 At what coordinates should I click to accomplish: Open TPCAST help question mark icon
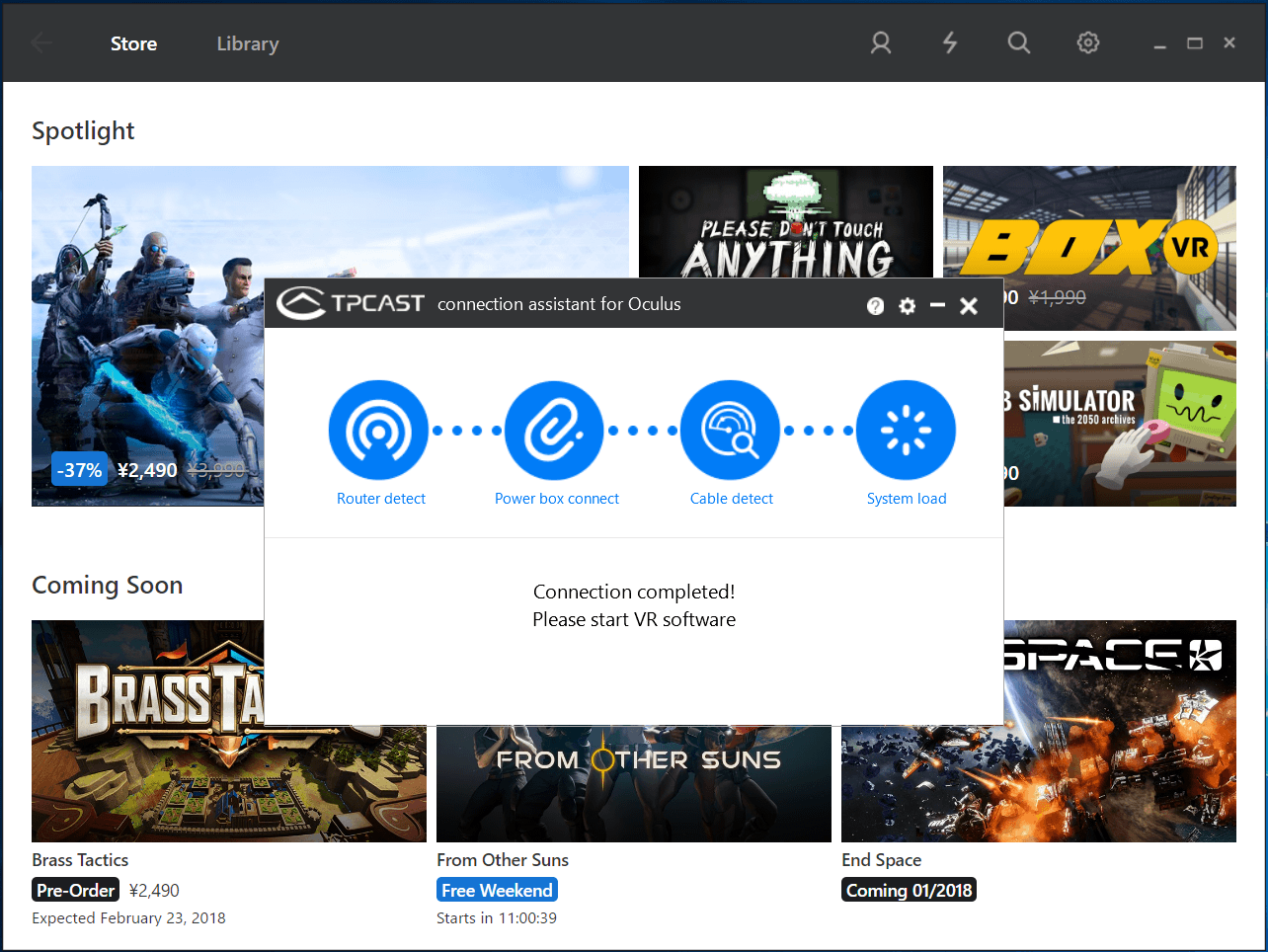876,306
